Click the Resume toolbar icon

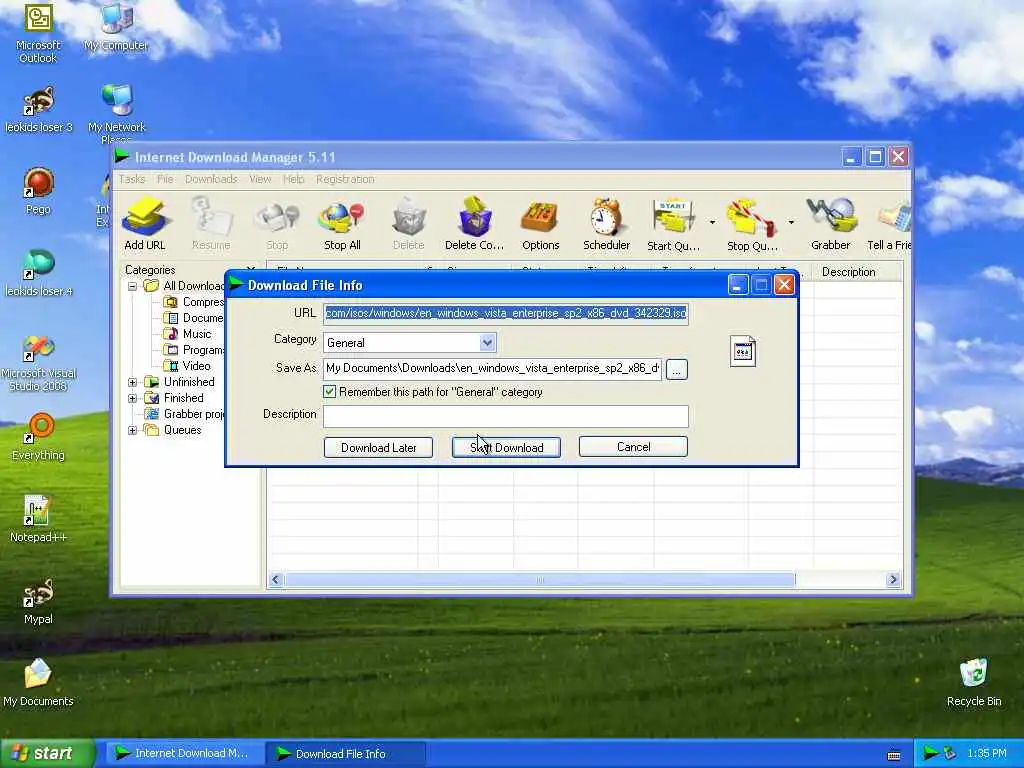click(211, 224)
